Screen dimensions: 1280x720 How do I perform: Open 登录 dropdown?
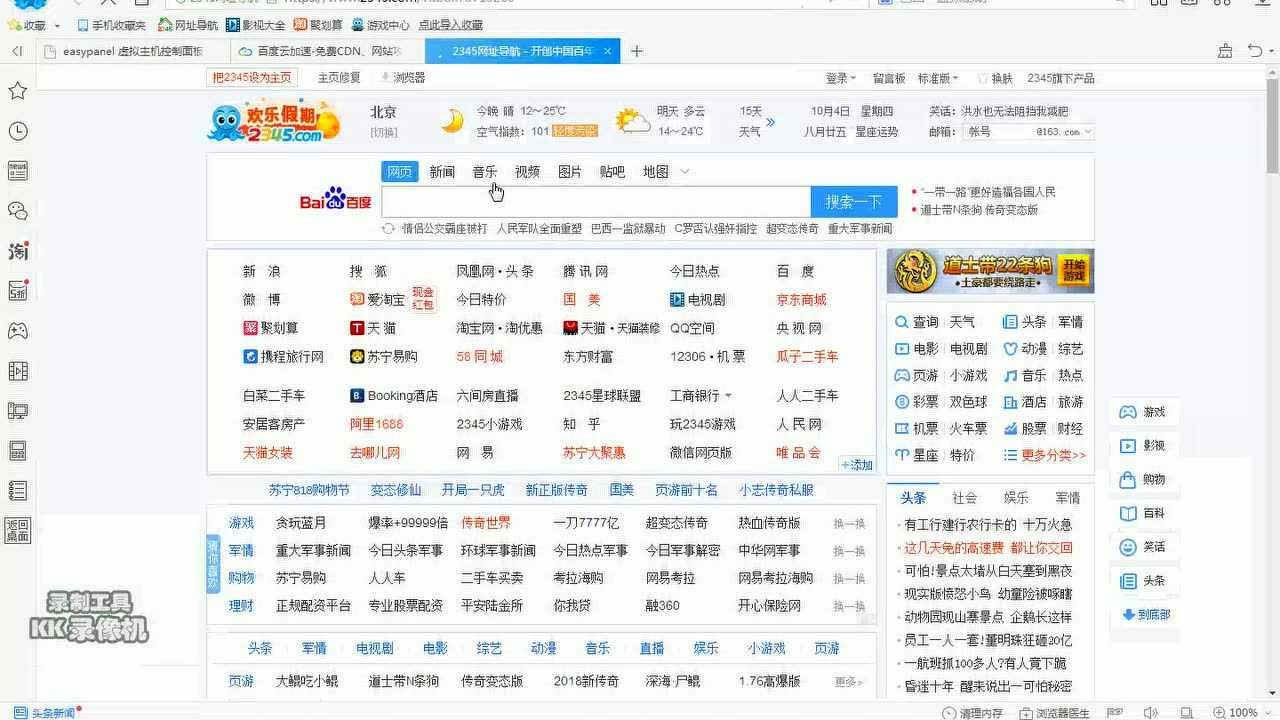pyautogui.click(x=840, y=78)
